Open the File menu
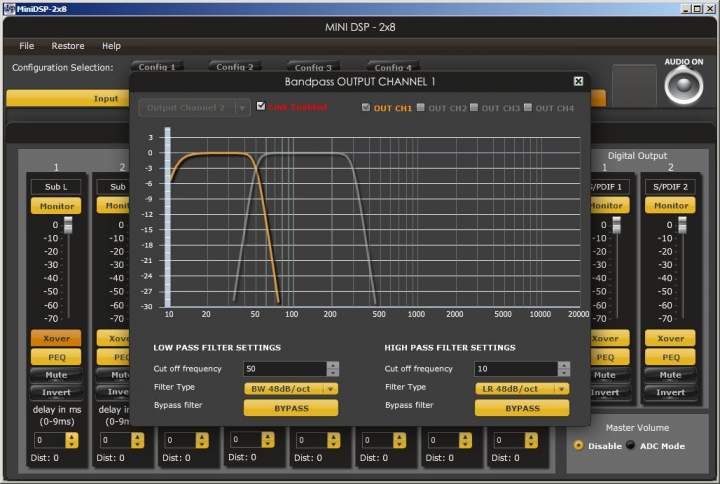This screenshot has height=484, width=720. point(26,46)
